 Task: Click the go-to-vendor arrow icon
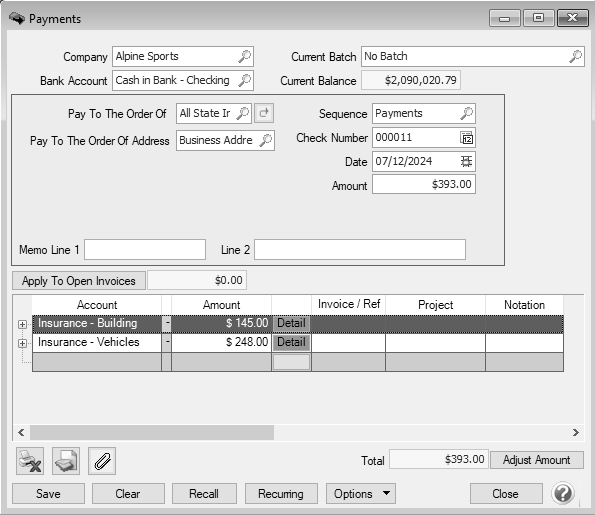tap(264, 113)
